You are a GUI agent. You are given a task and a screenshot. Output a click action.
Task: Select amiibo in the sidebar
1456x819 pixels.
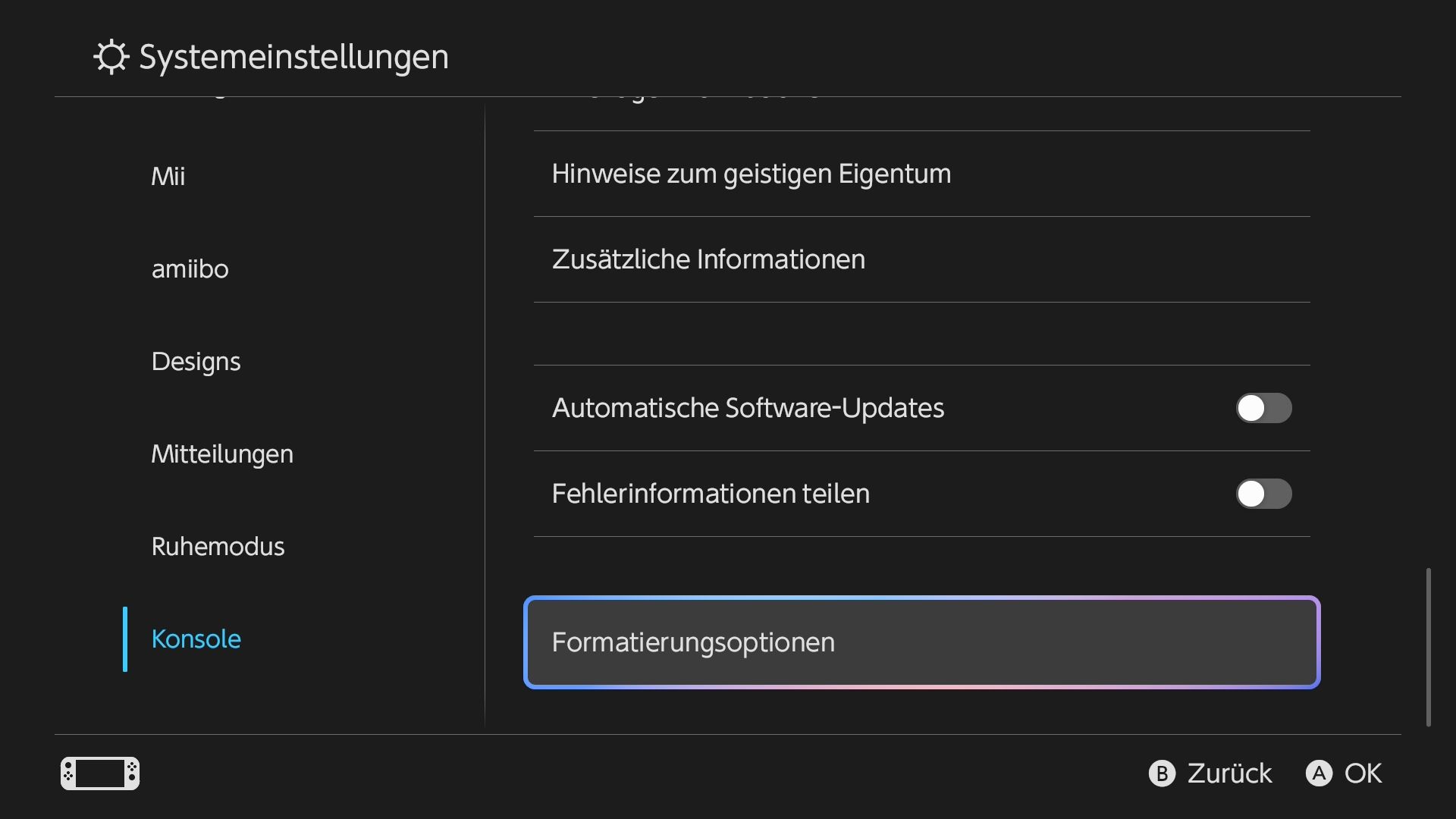190,269
